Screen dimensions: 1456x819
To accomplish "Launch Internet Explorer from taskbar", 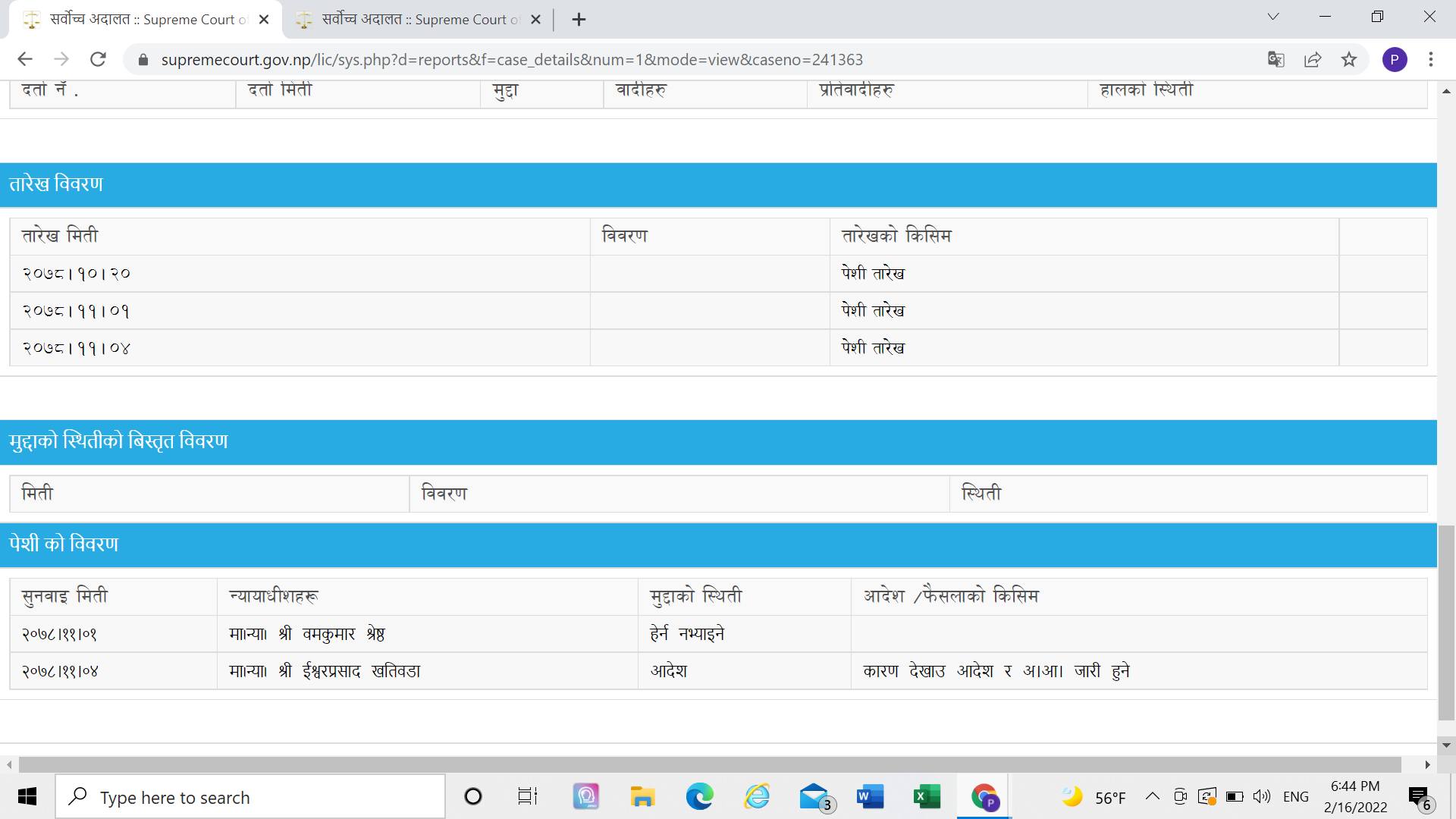I will click(x=757, y=797).
